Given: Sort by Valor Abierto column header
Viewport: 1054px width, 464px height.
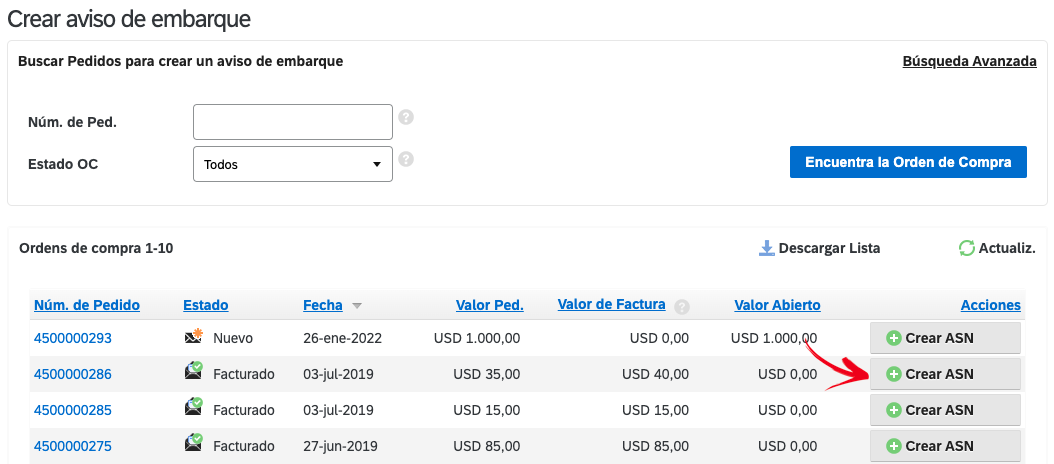Looking at the screenshot, I should click(777, 305).
